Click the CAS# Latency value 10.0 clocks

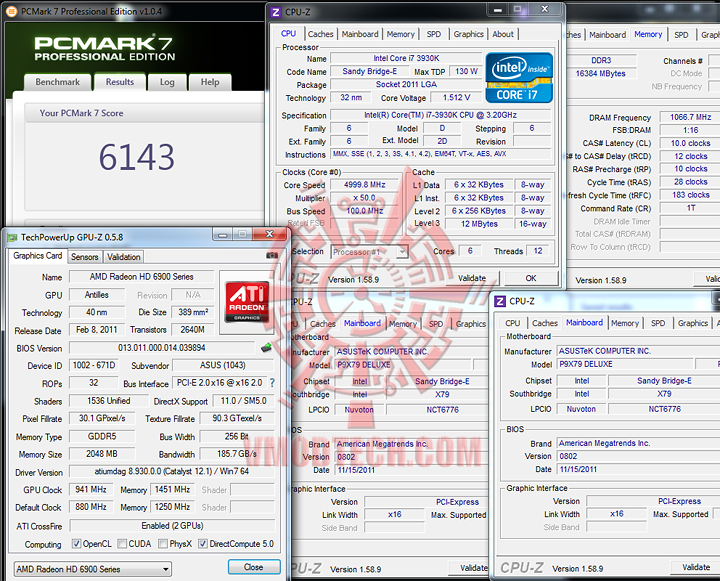(690, 143)
